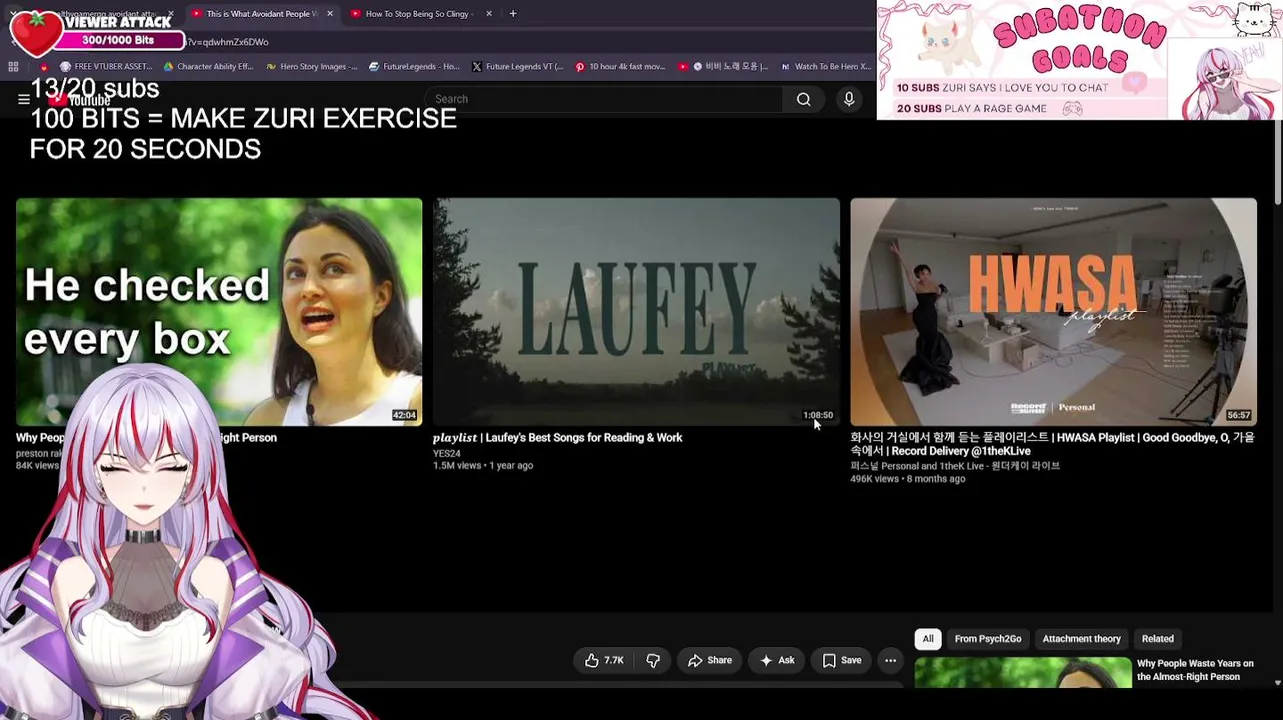Open the sidebar recommended video thumbnail
This screenshot has width=1283, height=720.
(1023, 673)
